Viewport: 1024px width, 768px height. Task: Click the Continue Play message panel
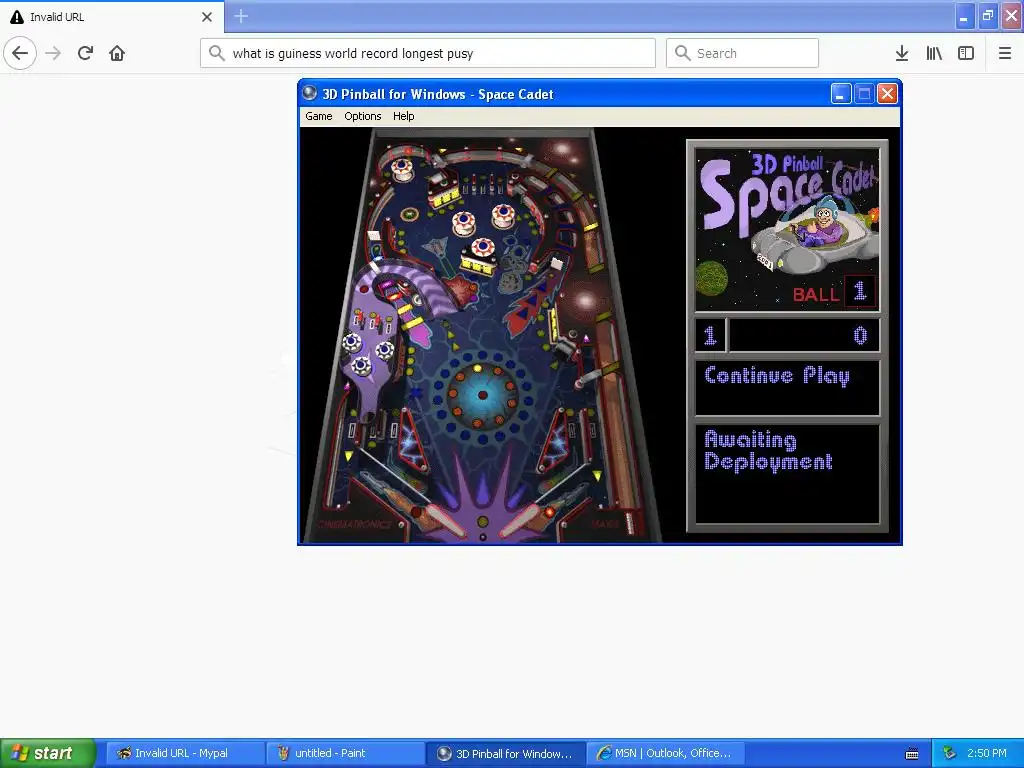point(787,388)
